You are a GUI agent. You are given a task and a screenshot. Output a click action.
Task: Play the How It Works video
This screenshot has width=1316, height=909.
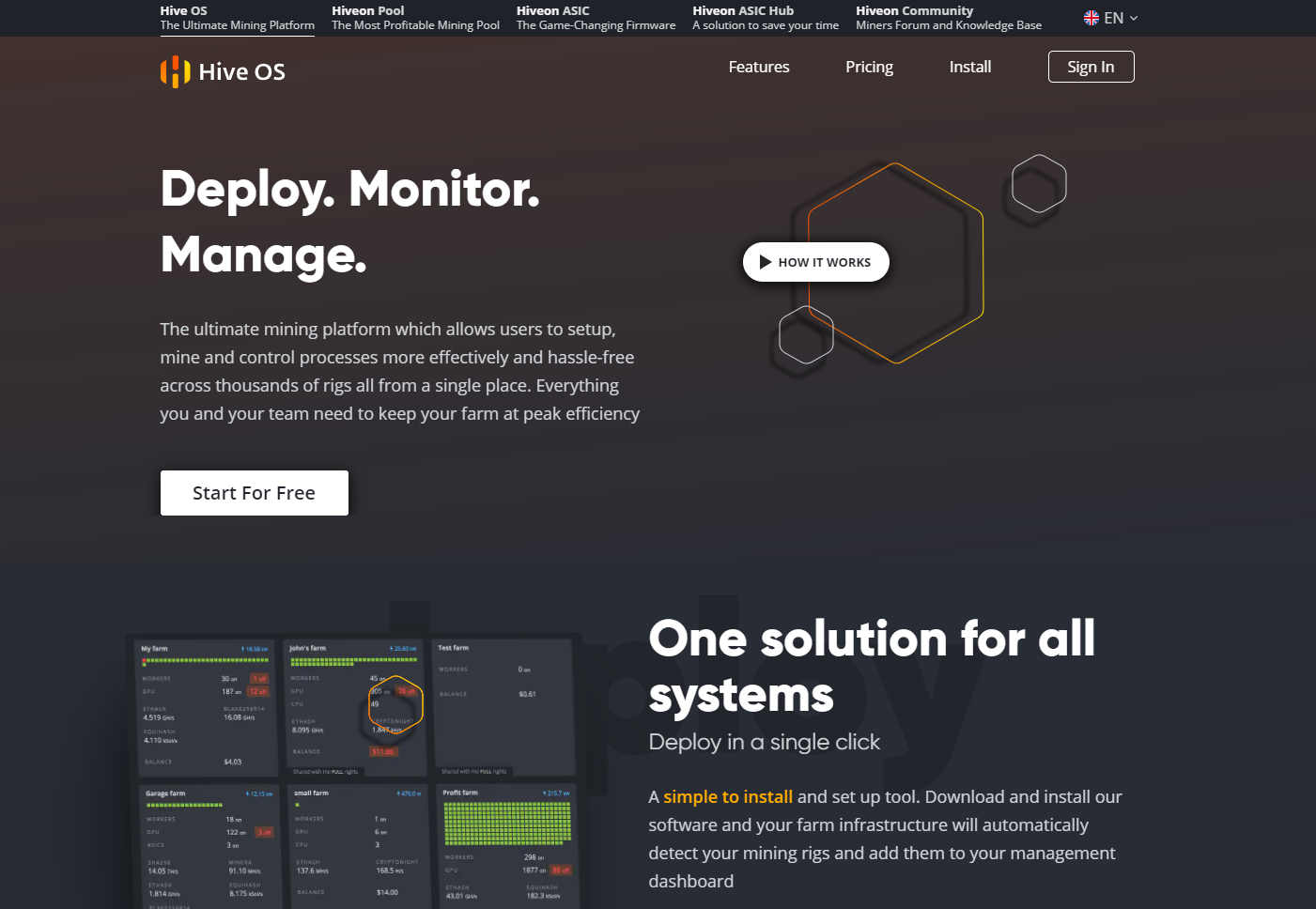[x=815, y=262]
